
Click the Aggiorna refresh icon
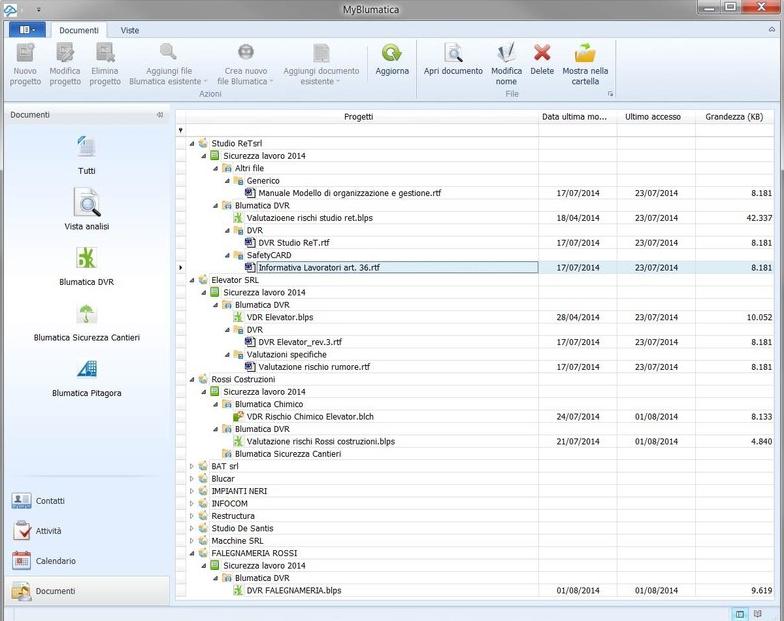pos(392,54)
